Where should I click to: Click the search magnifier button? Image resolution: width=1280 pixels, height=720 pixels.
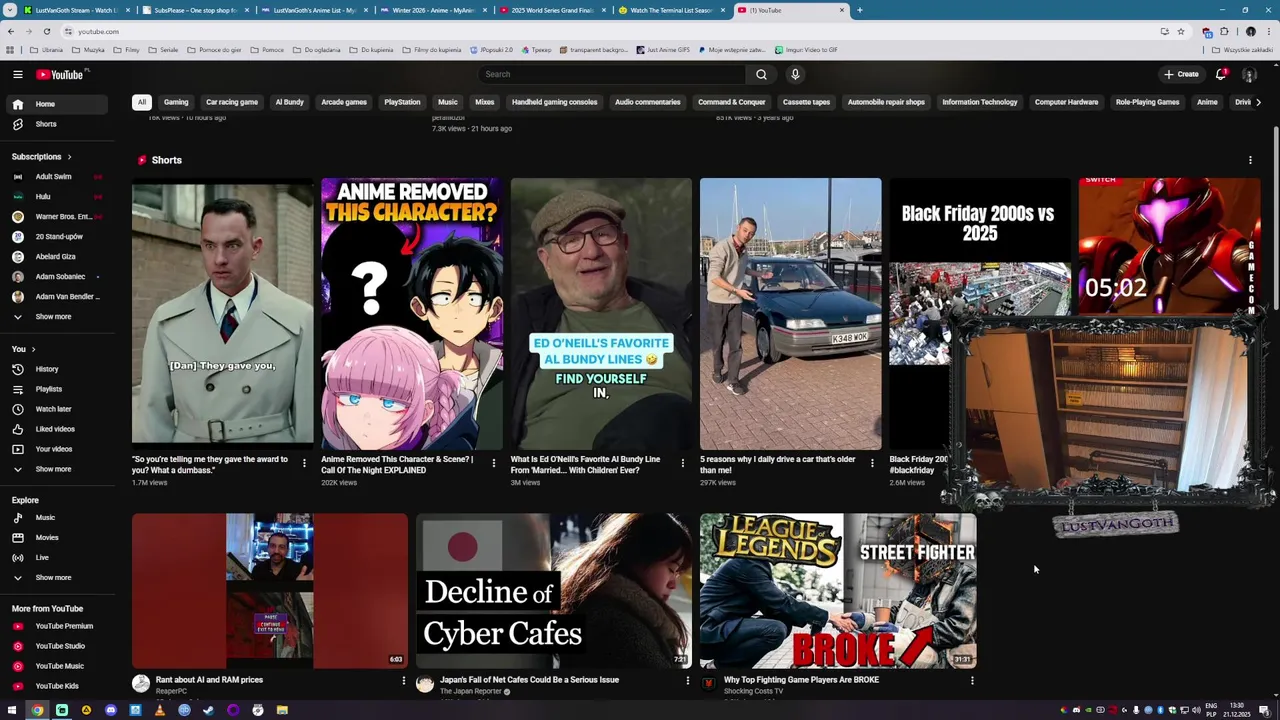761,74
